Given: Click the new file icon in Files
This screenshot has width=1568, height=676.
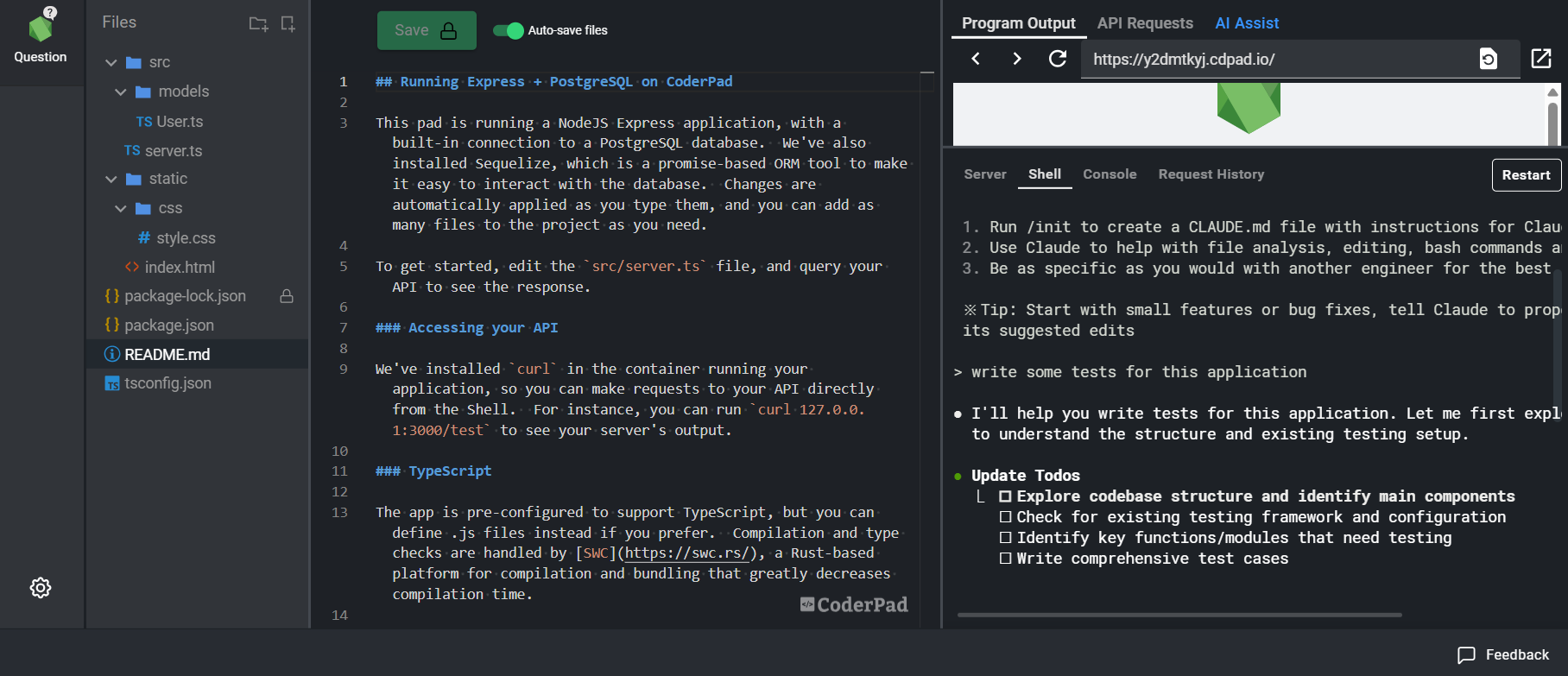Looking at the screenshot, I should pos(288,23).
